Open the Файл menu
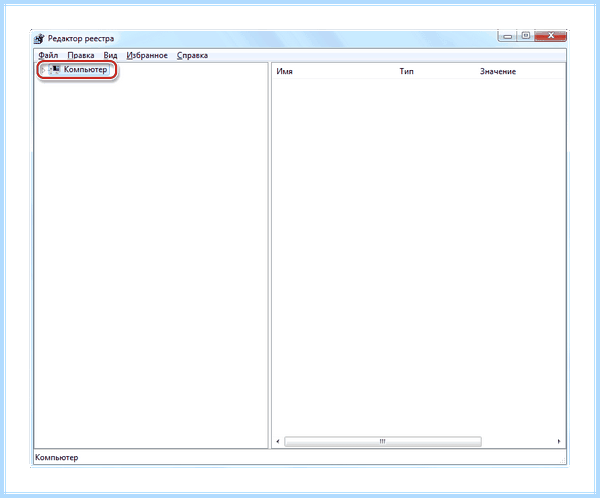600x498 pixels. 48,56
